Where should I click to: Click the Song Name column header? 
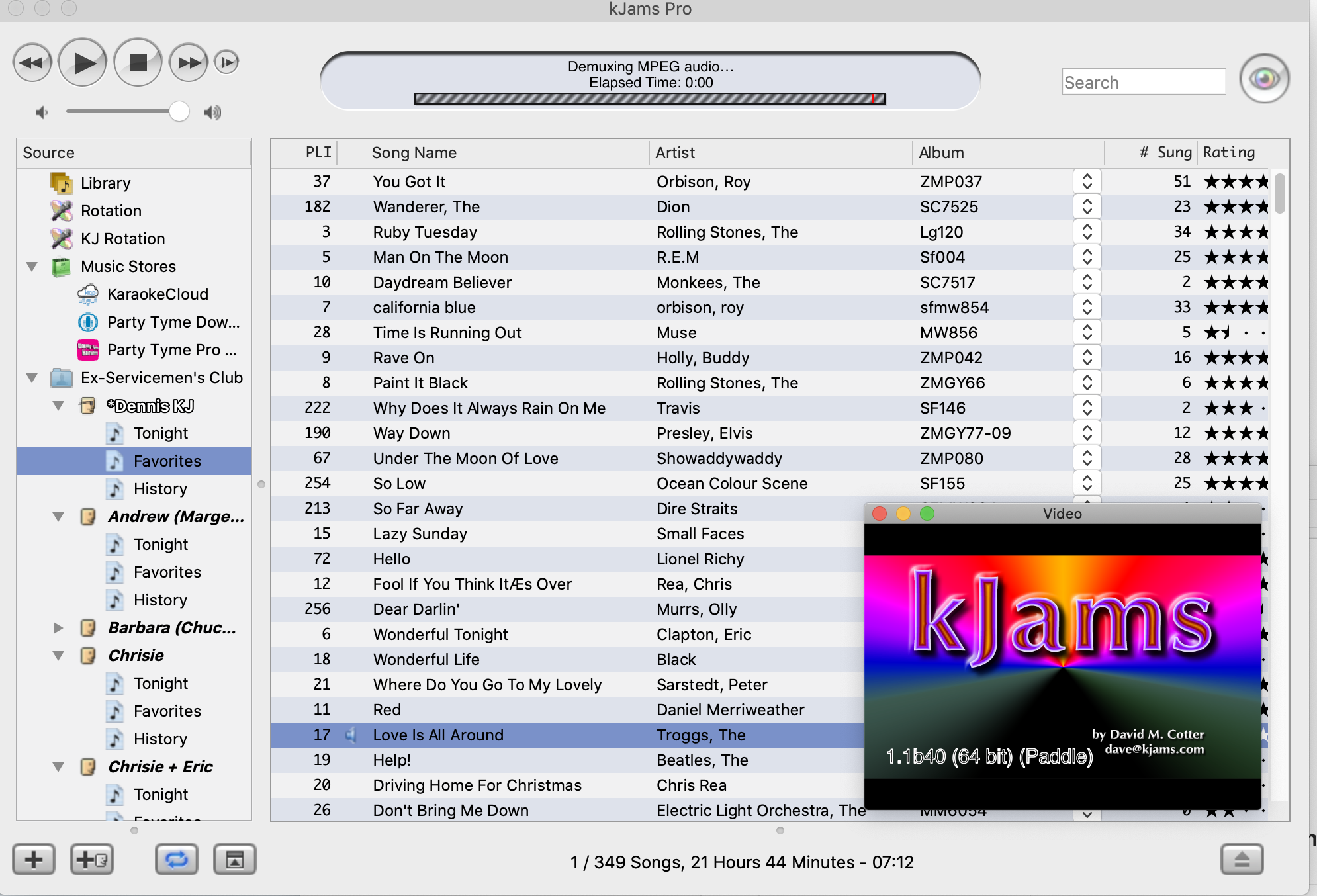414,153
